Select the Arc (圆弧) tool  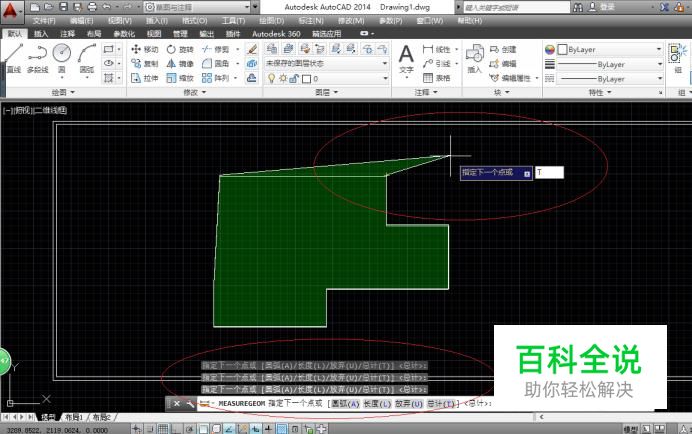click(86, 58)
